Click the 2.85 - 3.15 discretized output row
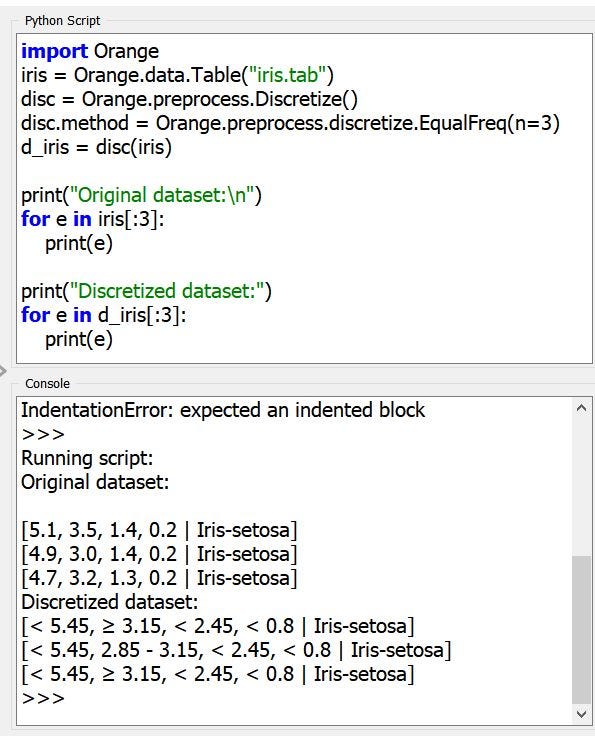 coord(236,650)
